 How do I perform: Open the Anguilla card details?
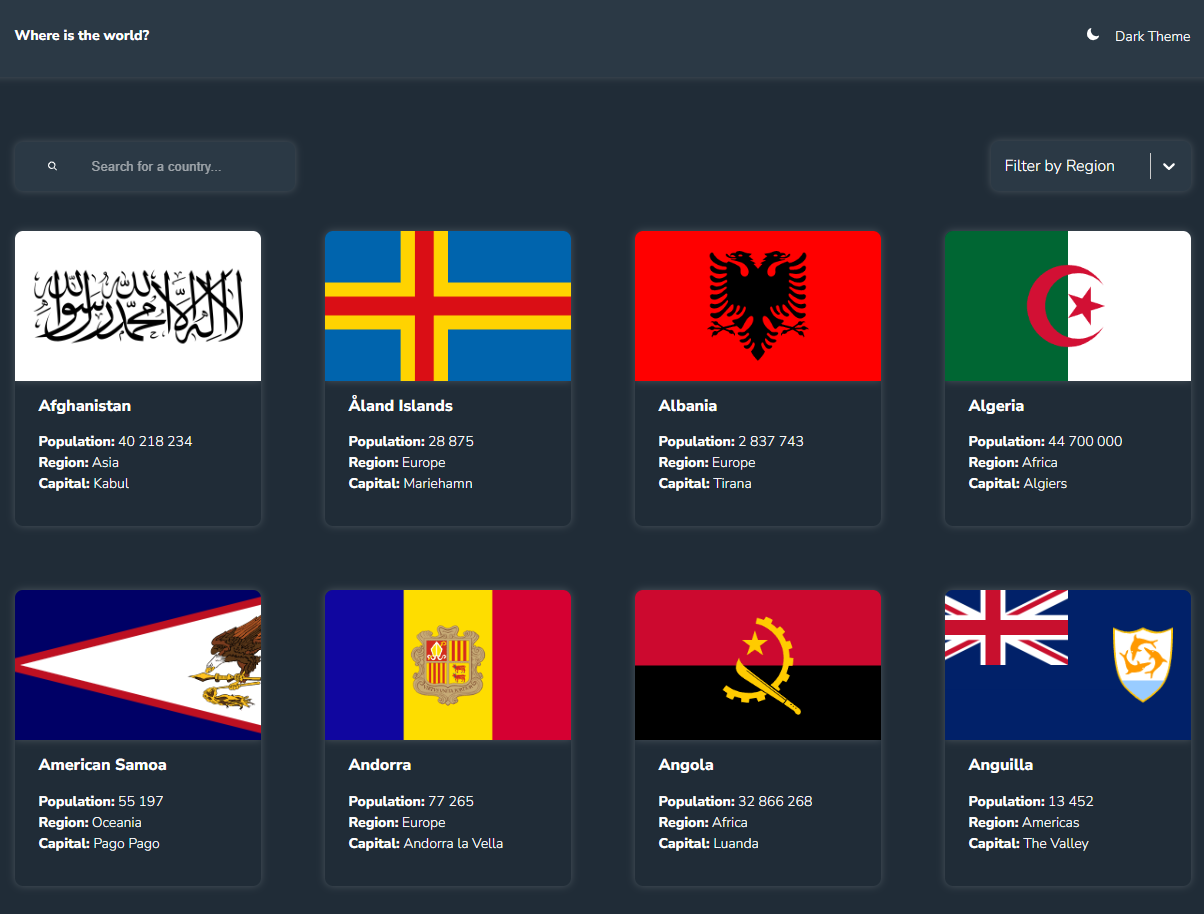click(1068, 812)
